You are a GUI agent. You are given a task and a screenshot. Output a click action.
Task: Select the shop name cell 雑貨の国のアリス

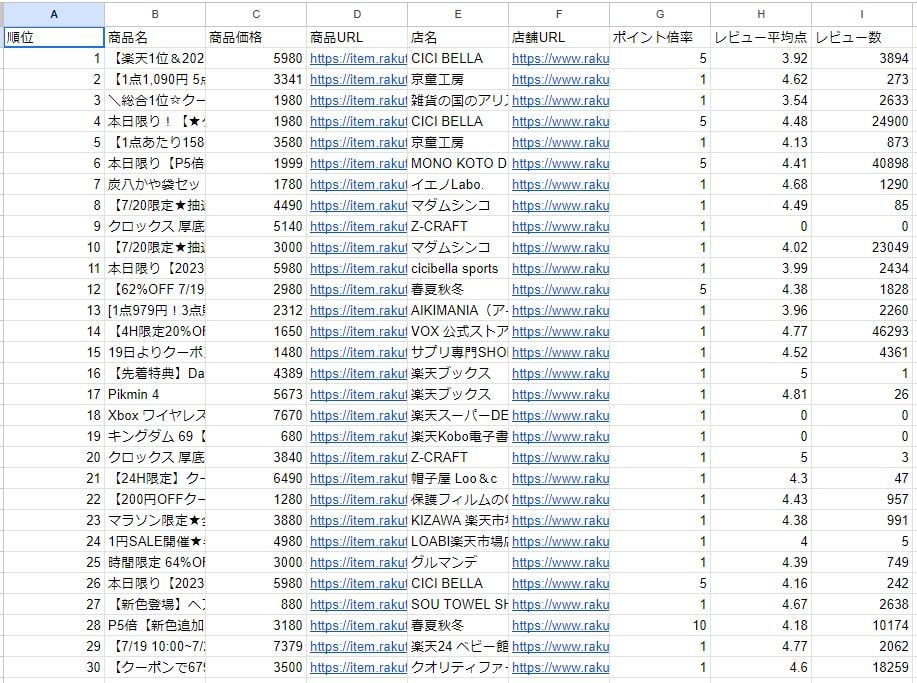(458, 101)
